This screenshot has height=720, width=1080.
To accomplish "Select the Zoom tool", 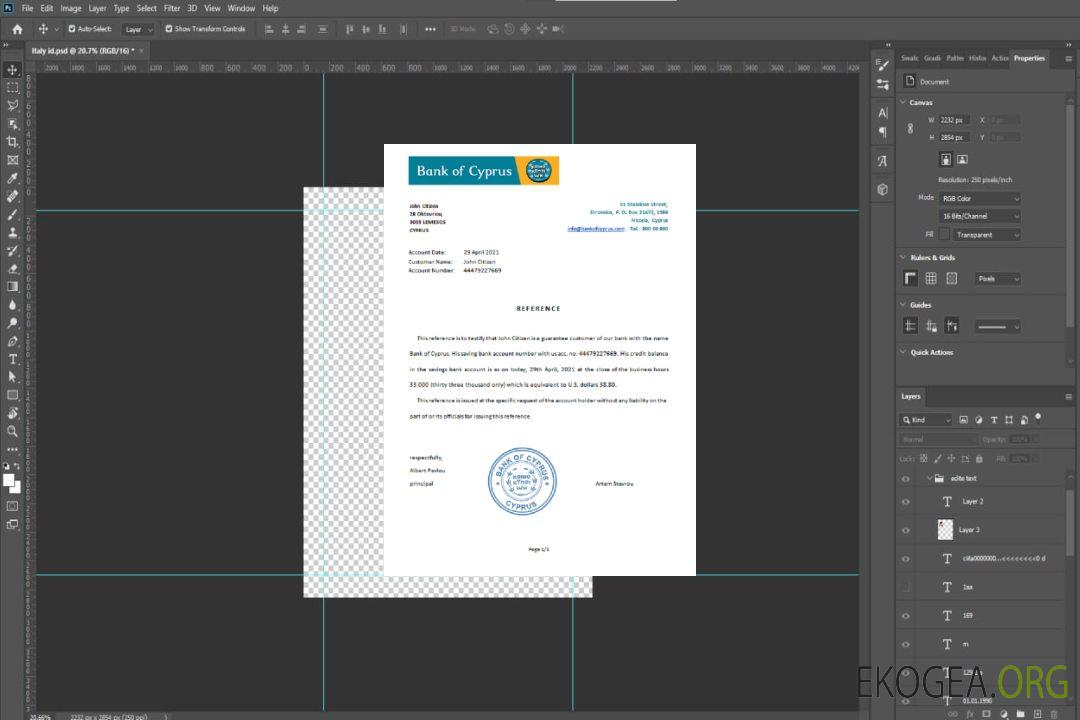I will (12, 431).
